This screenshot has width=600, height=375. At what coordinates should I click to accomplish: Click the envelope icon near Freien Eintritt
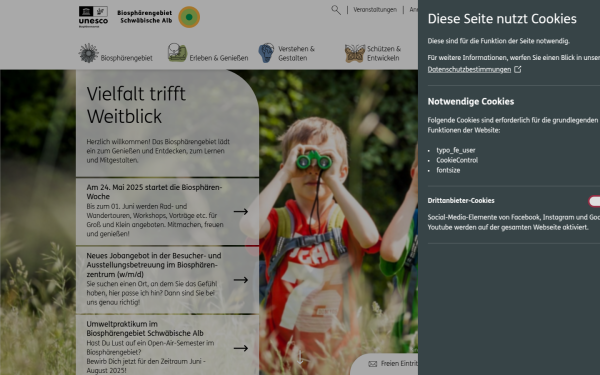coord(372,364)
